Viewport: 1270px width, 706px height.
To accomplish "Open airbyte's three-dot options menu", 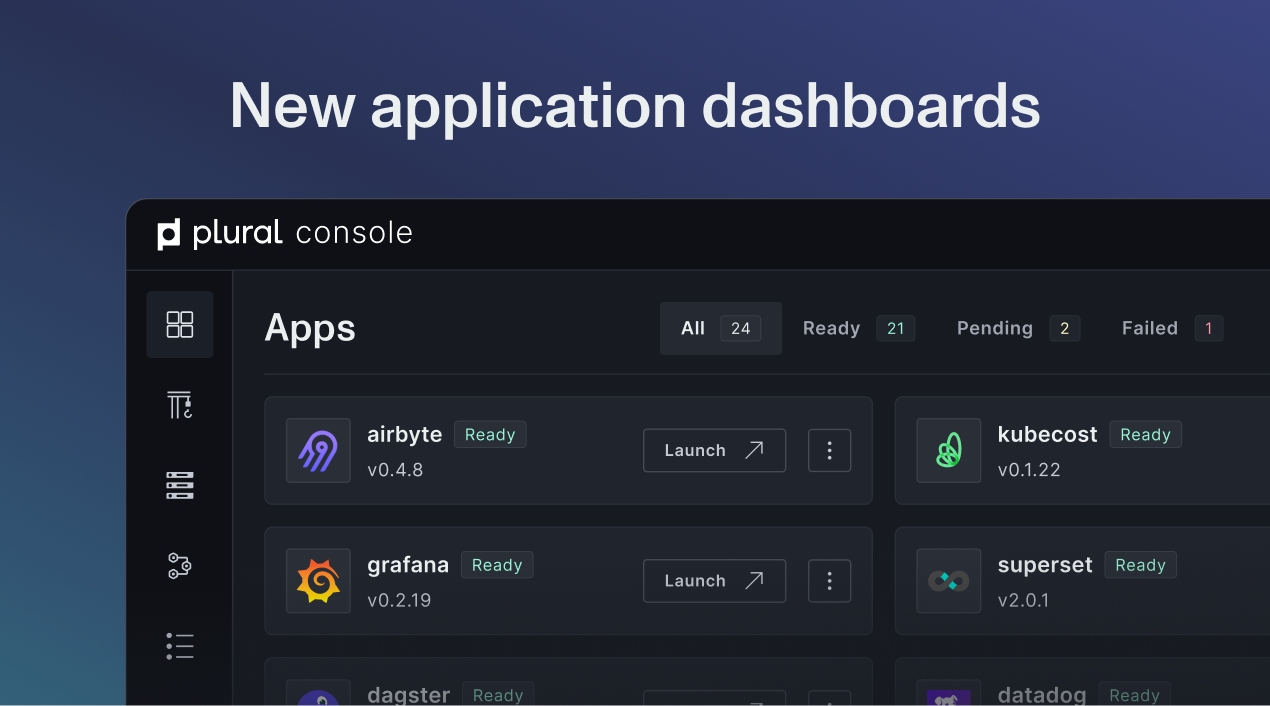I will point(829,450).
